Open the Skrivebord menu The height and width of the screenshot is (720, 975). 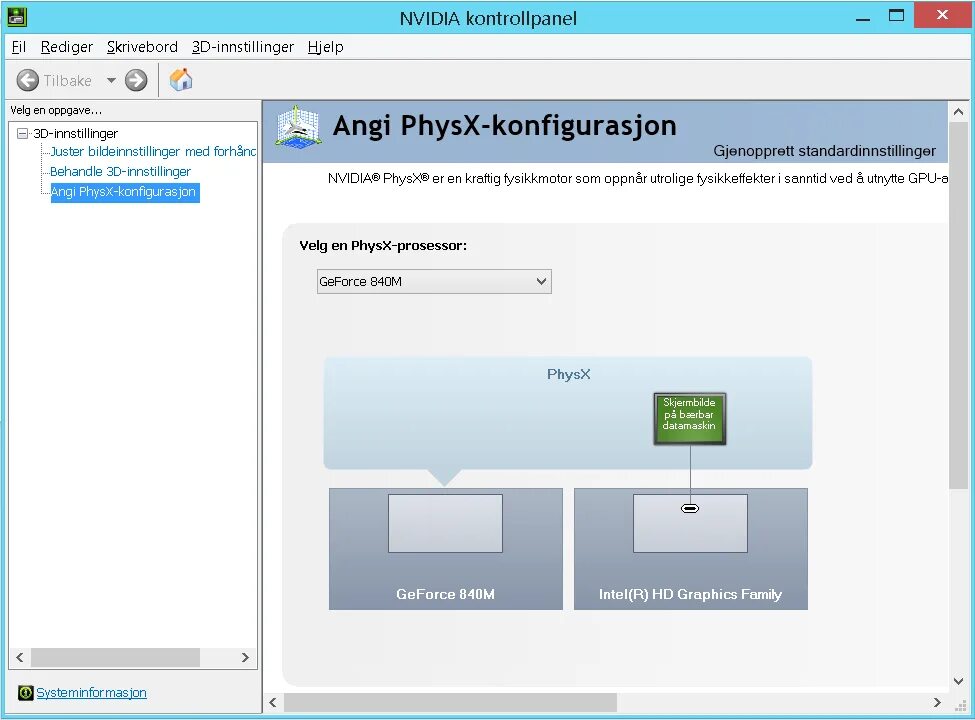click(x=142, y=47)
